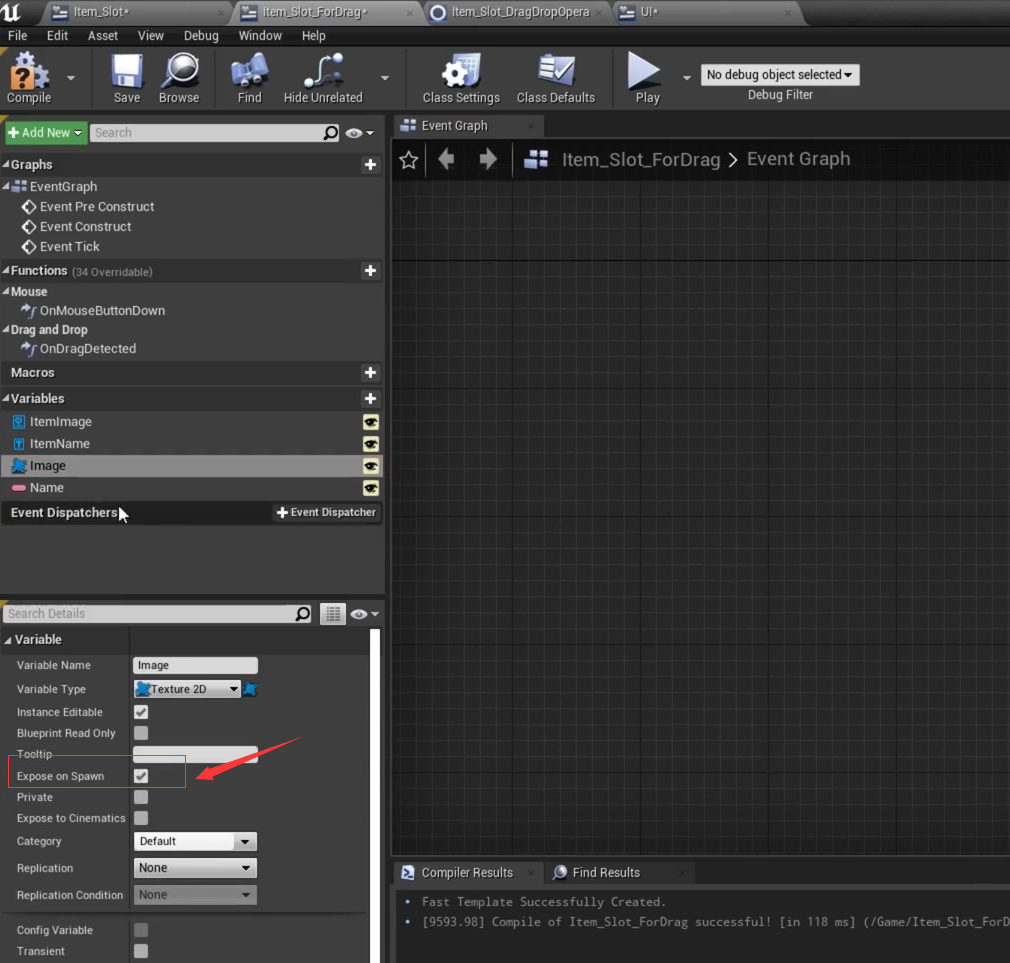1010x963 pixels.
Task: Browse to asset in Content Browser
Action: pos(179,78)
